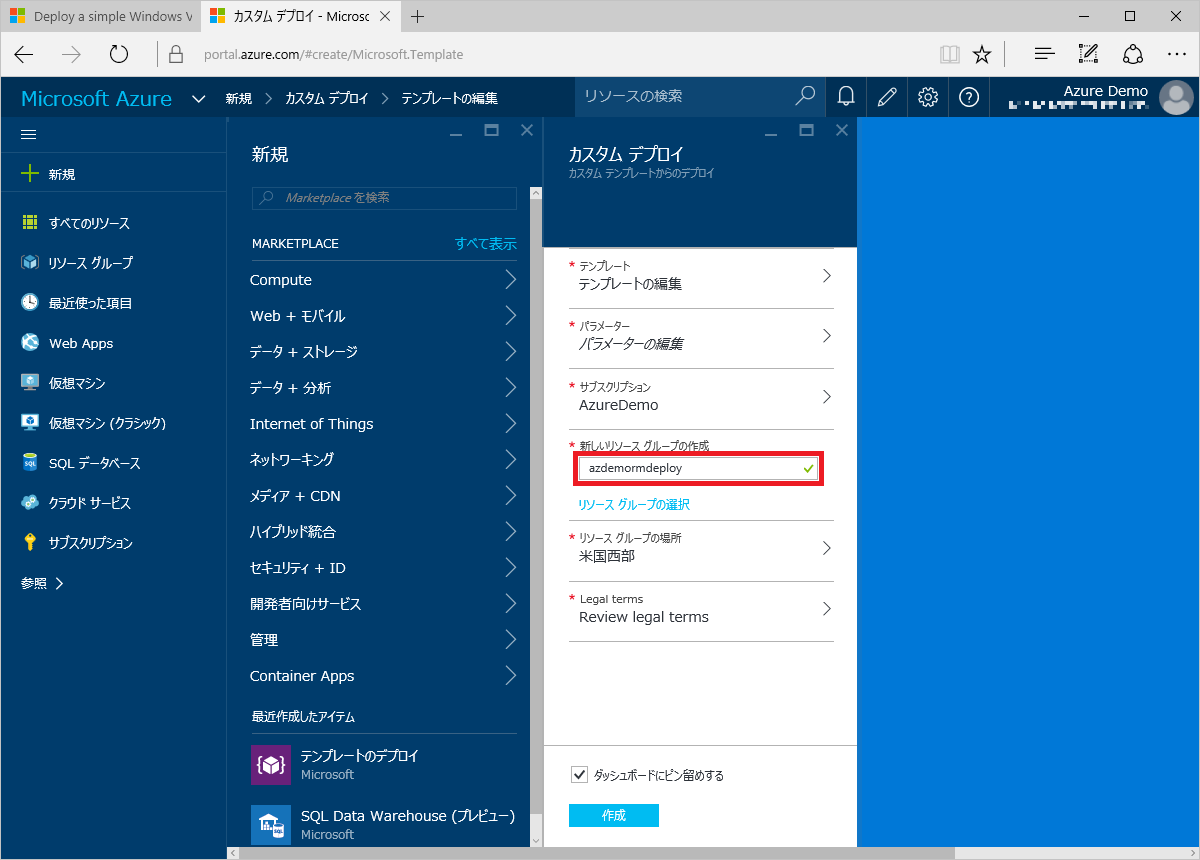Open the help question mark icon
1200x860 pixels.
point(968,97)
